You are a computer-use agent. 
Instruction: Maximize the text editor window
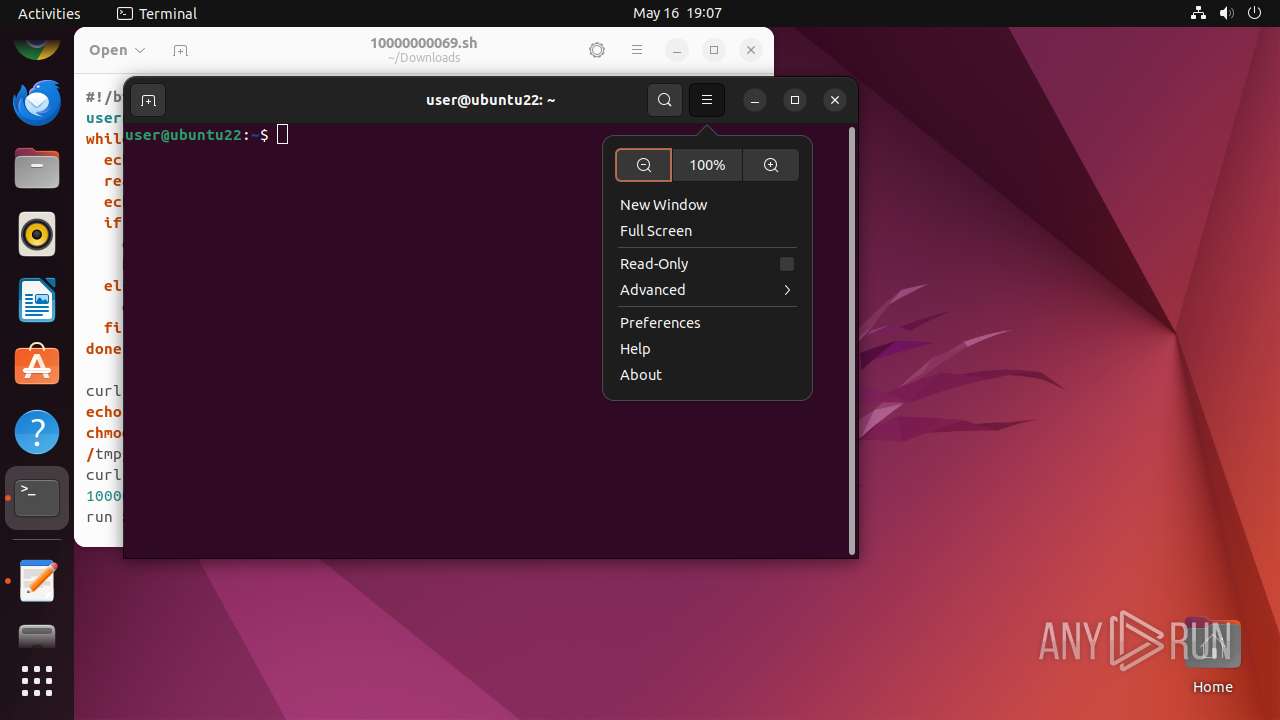pyautogui.click(x=714, y=50)
